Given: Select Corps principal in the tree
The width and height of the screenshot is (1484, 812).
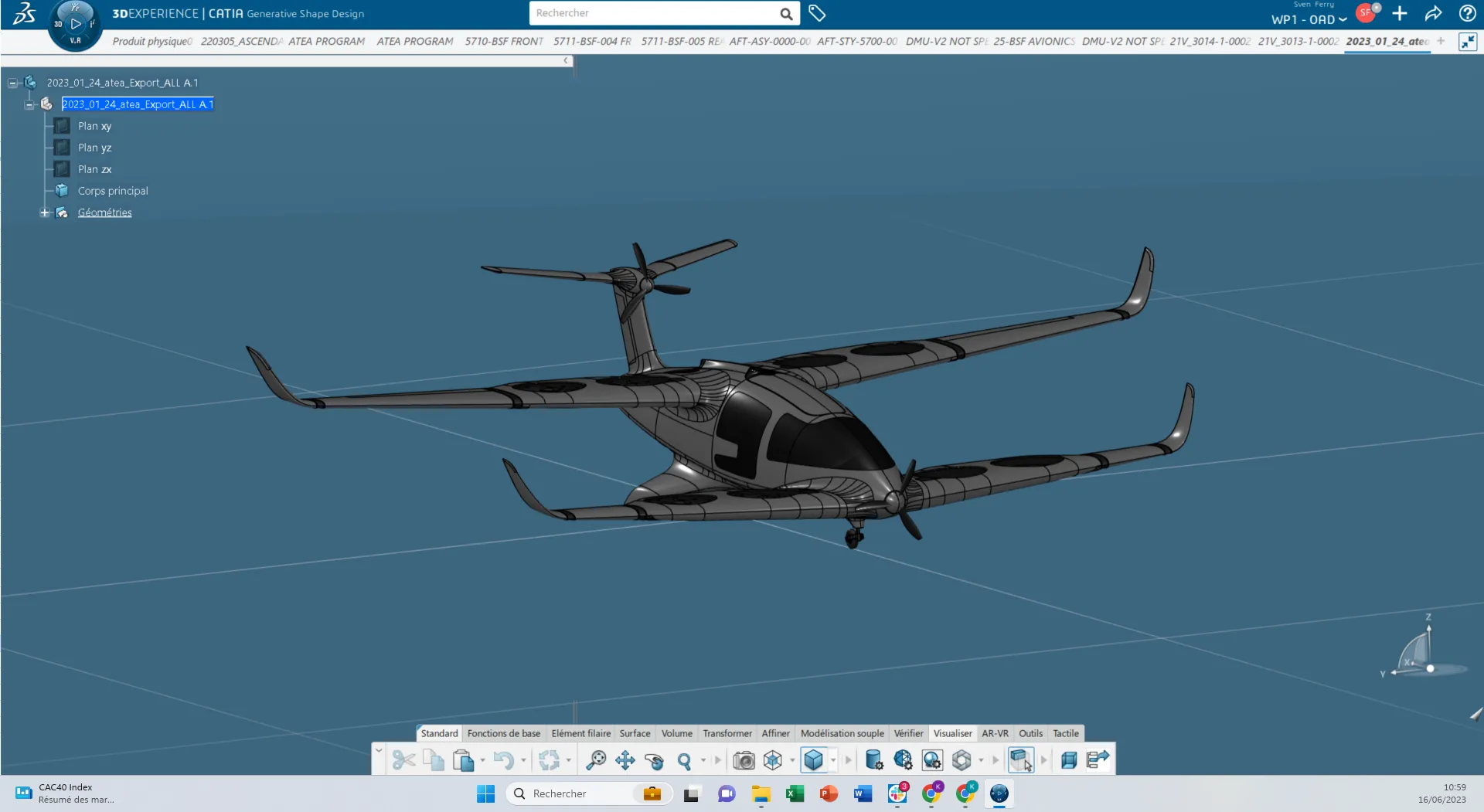Looking at the screenshot, I should click(113, 191).
